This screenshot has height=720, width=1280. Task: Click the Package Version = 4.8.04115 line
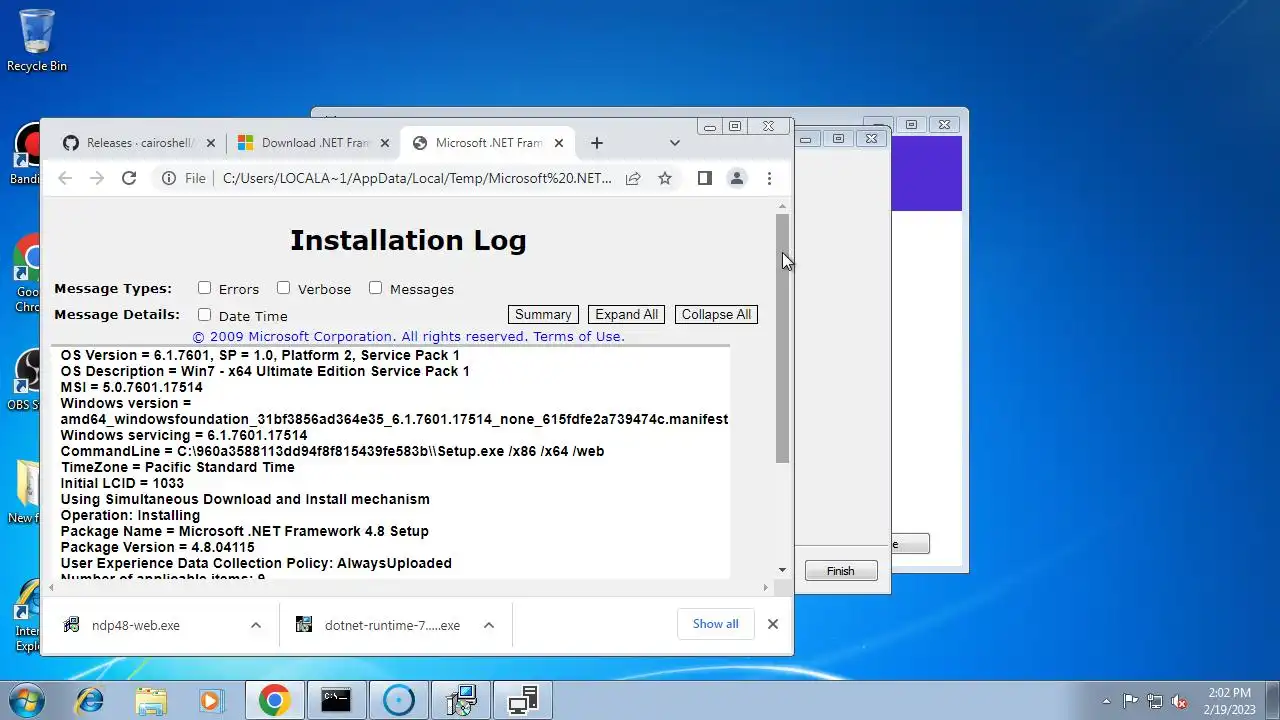(158, 547)
